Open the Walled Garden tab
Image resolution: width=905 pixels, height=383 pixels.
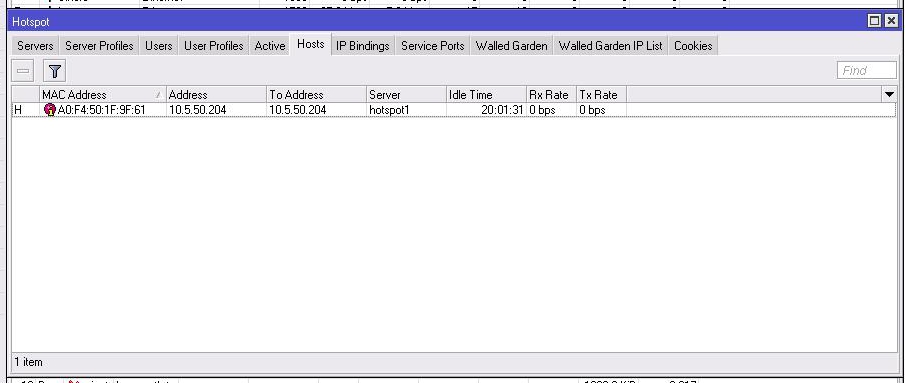pos(511,46)
